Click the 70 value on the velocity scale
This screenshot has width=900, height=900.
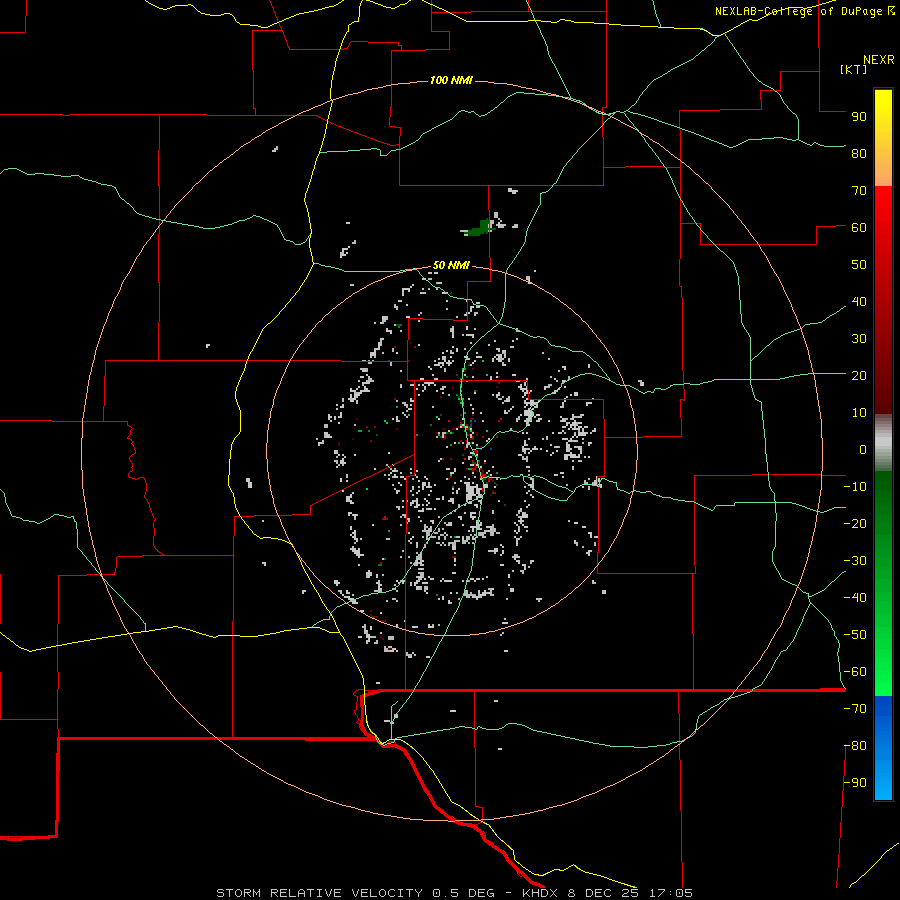coord(859,191)
